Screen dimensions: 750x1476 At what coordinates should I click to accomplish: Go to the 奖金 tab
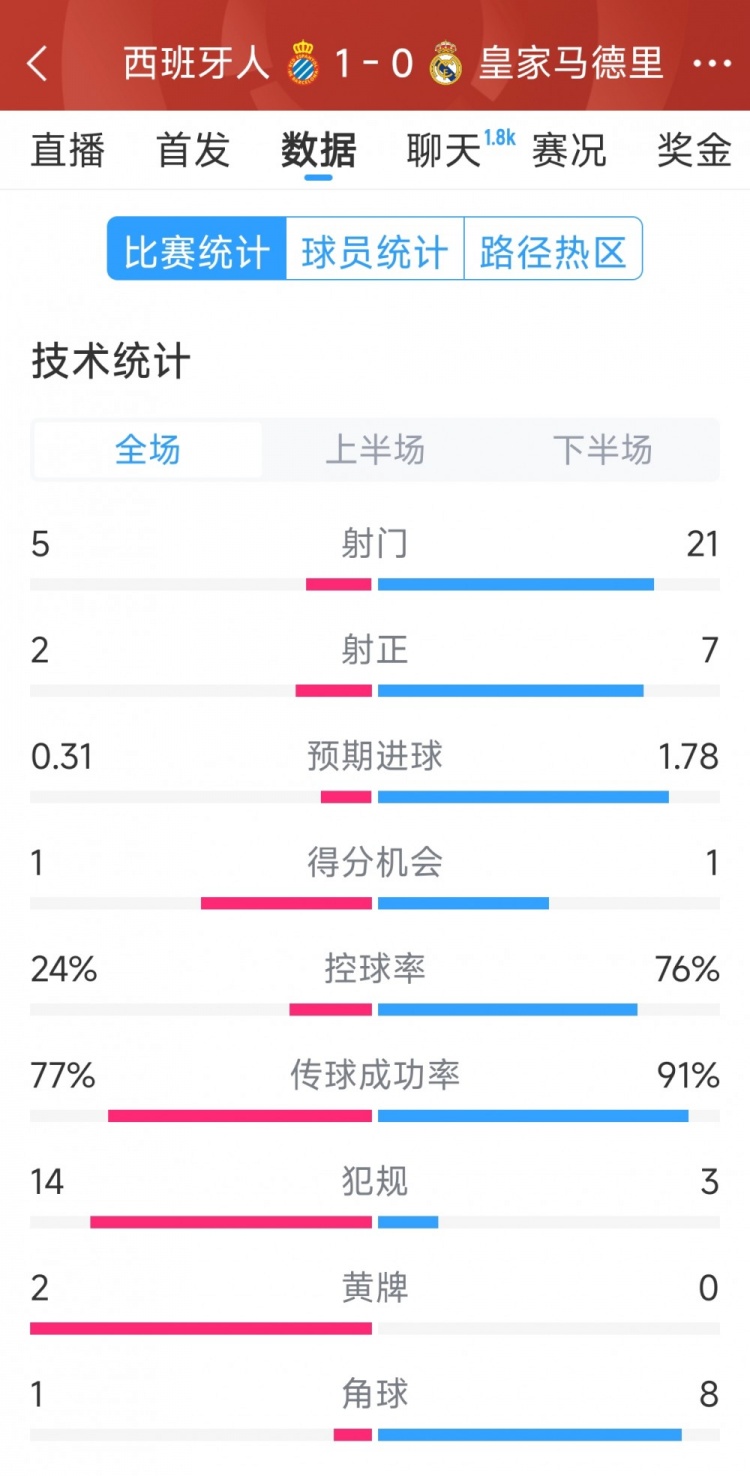point(694,150)
